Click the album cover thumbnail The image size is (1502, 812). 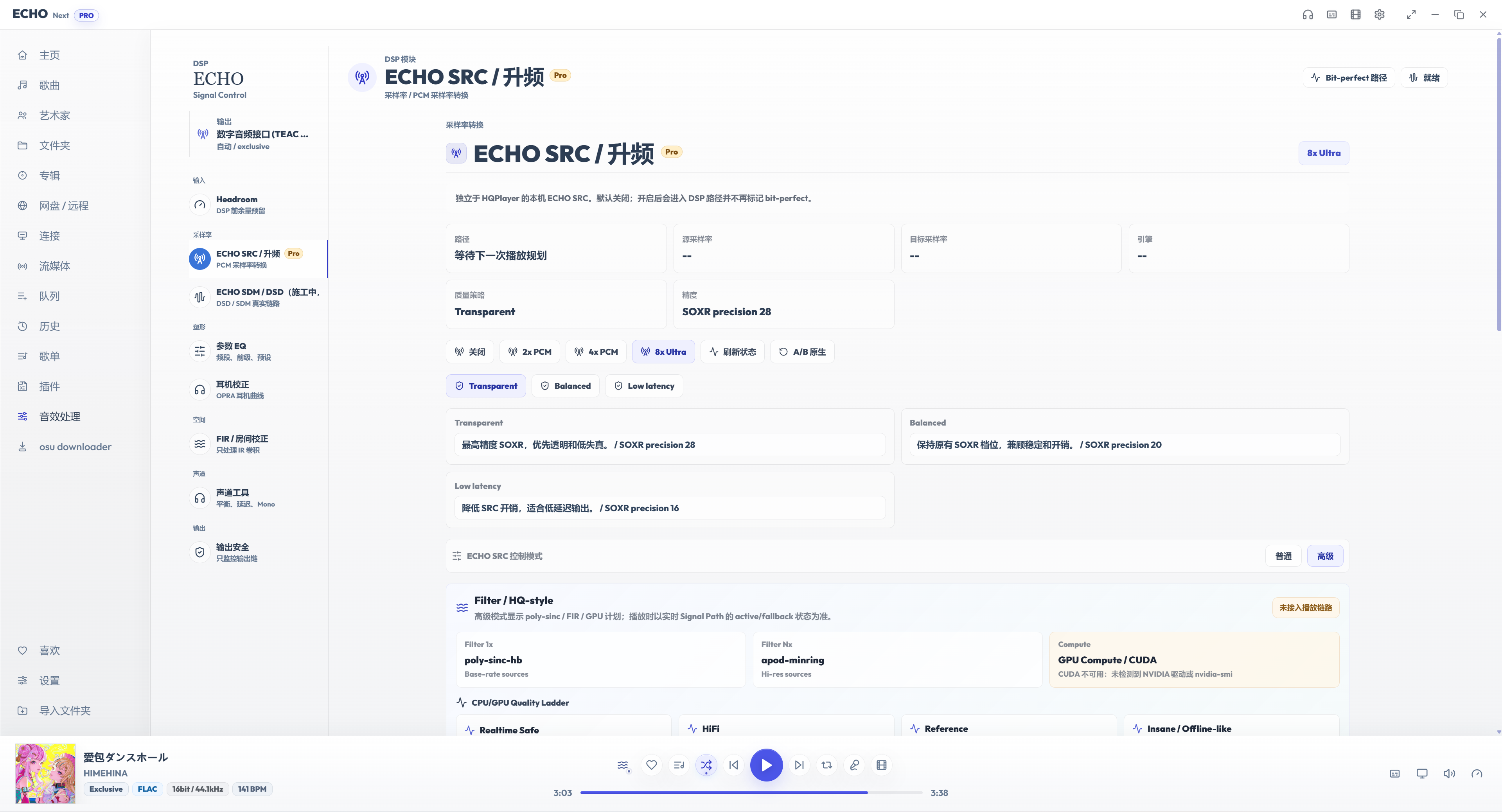click(x=45, y=773)
